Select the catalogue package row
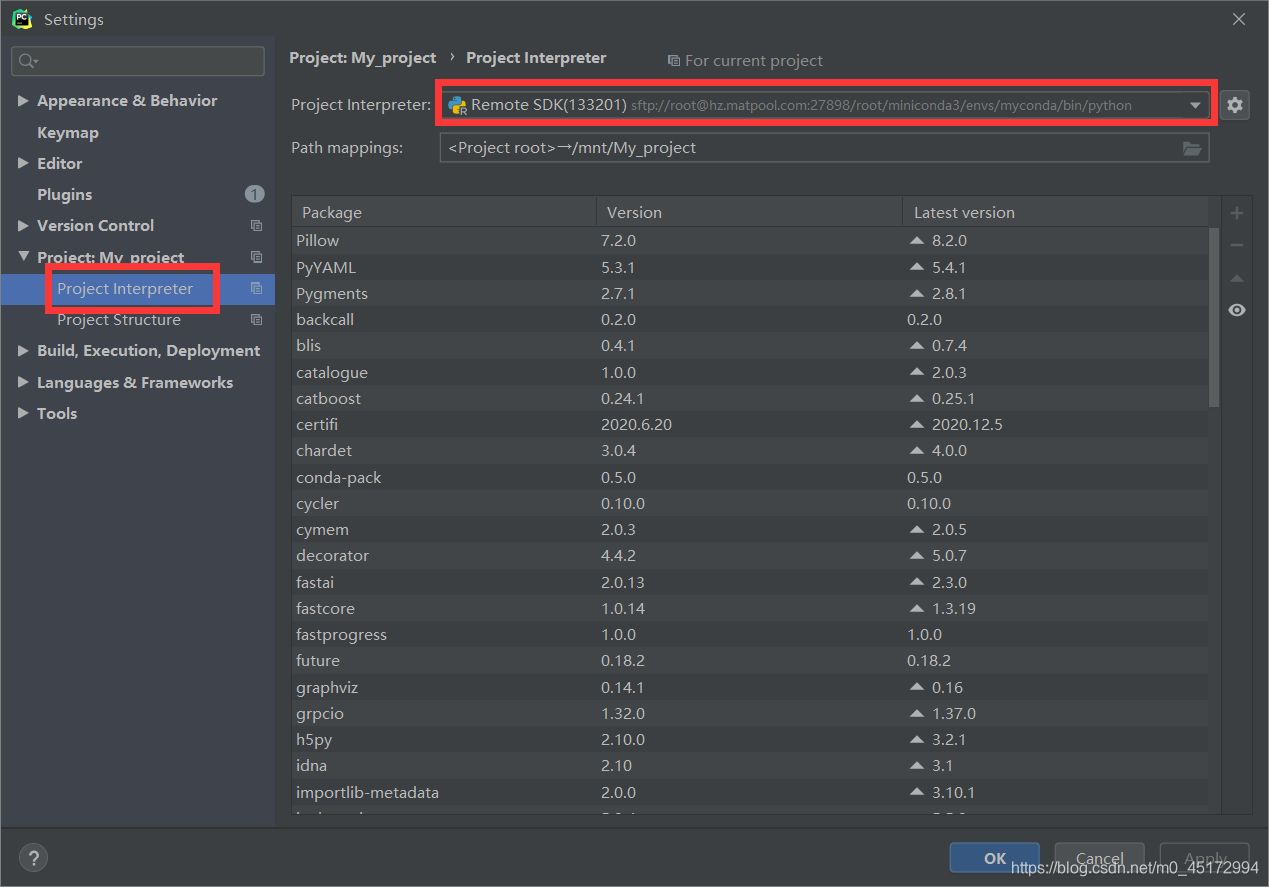 tap(749, 373)
